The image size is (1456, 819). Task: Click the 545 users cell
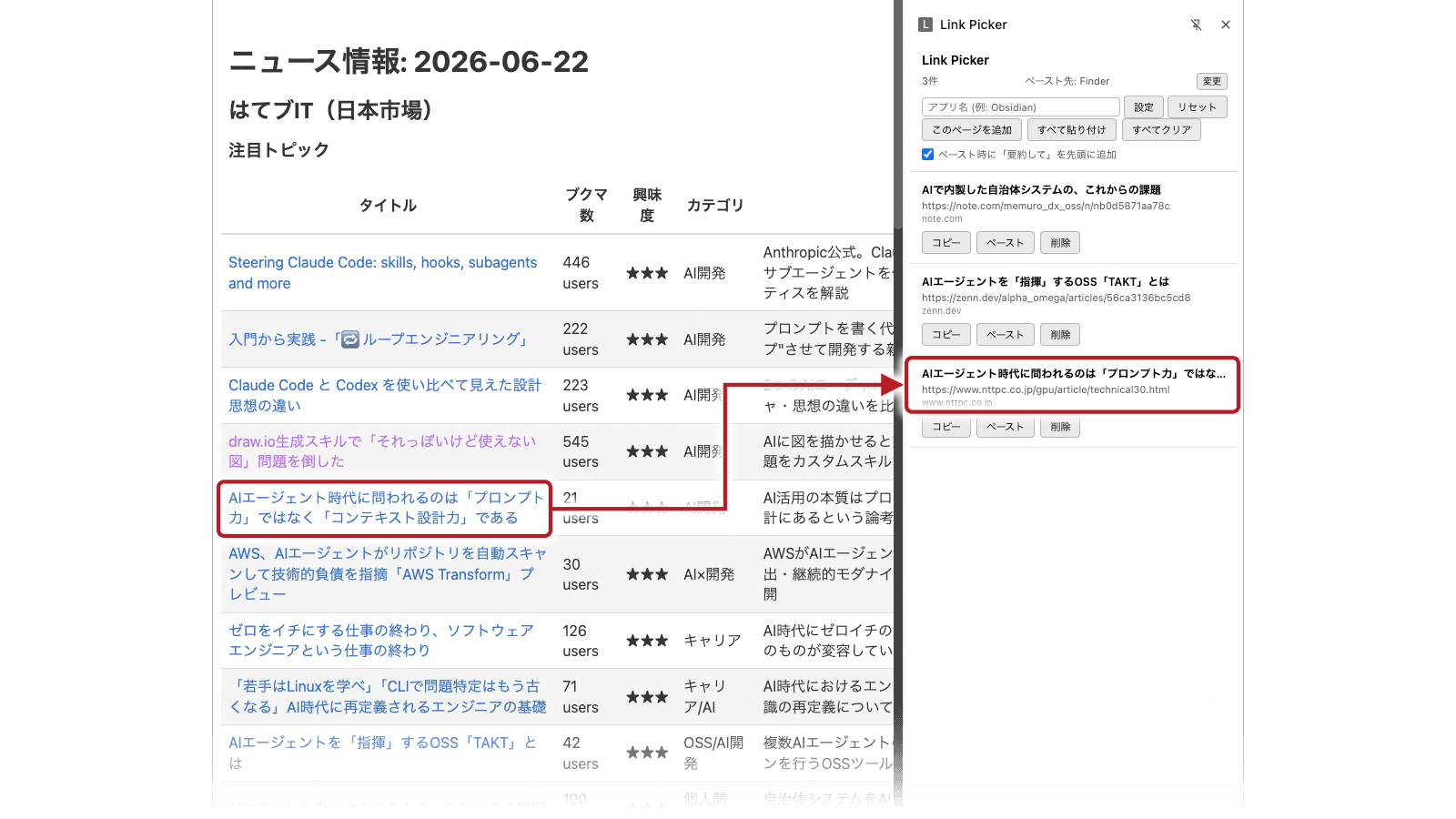(581, 451)
